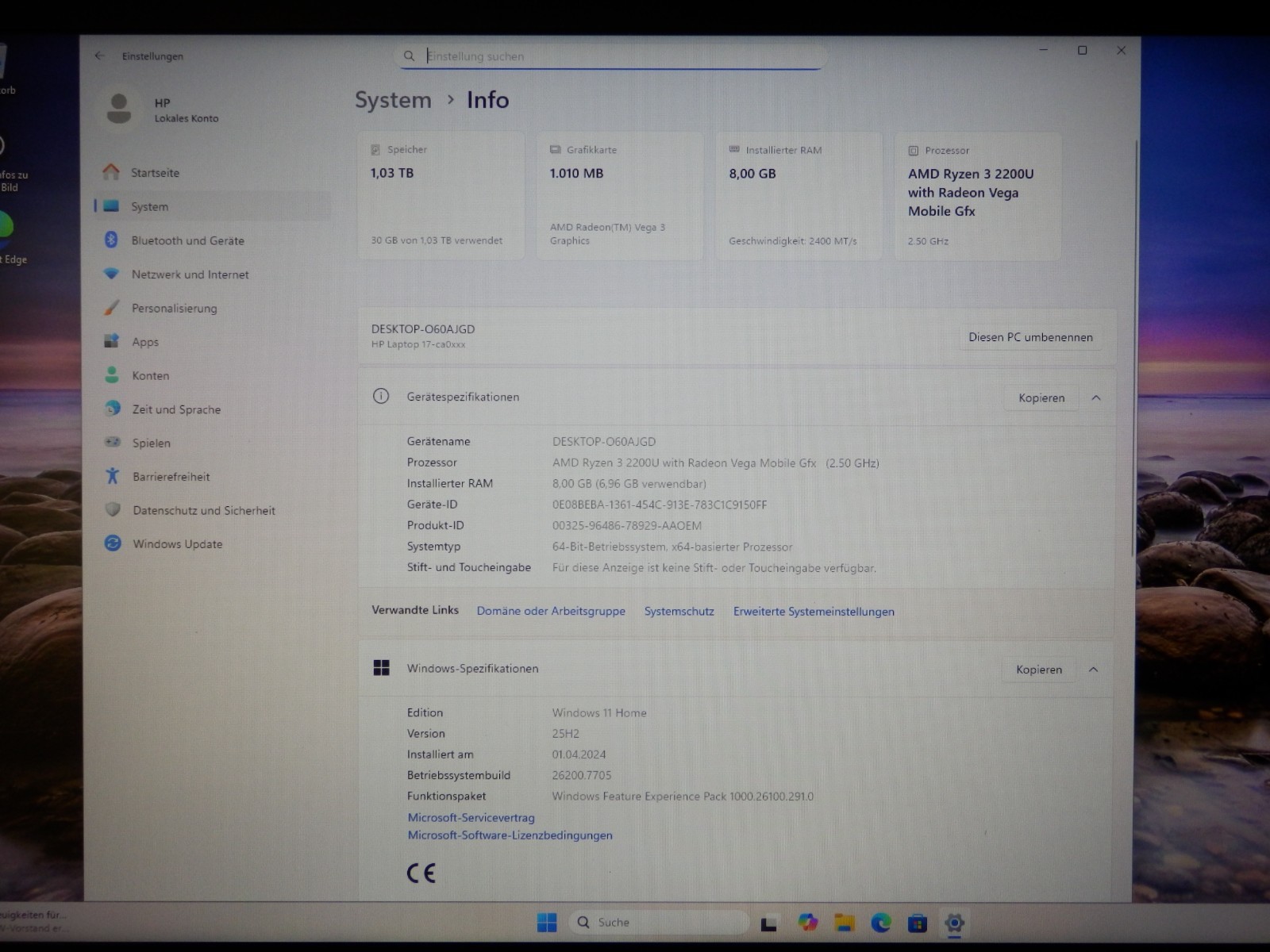
Task: Click the Grafikkarte 1.010 MB card
Action: [620, 196]
